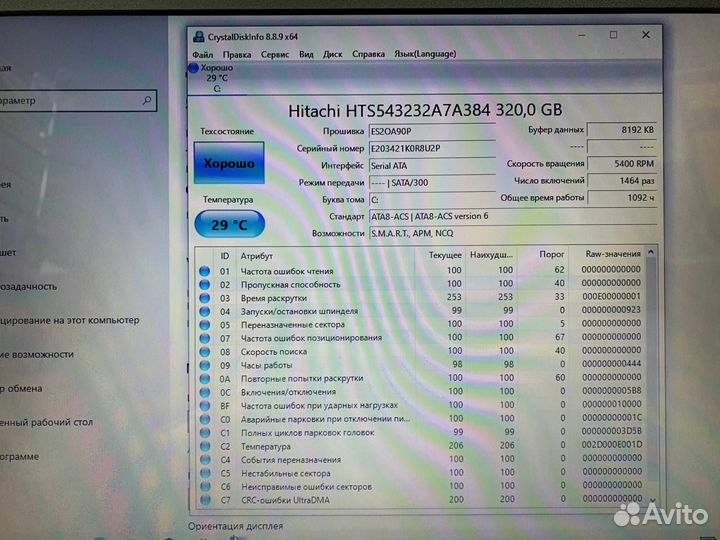Click status icon for 02 Пропускная способность
Image resolution: width=720 pixels, height=540 pixels.
point(204,285)
